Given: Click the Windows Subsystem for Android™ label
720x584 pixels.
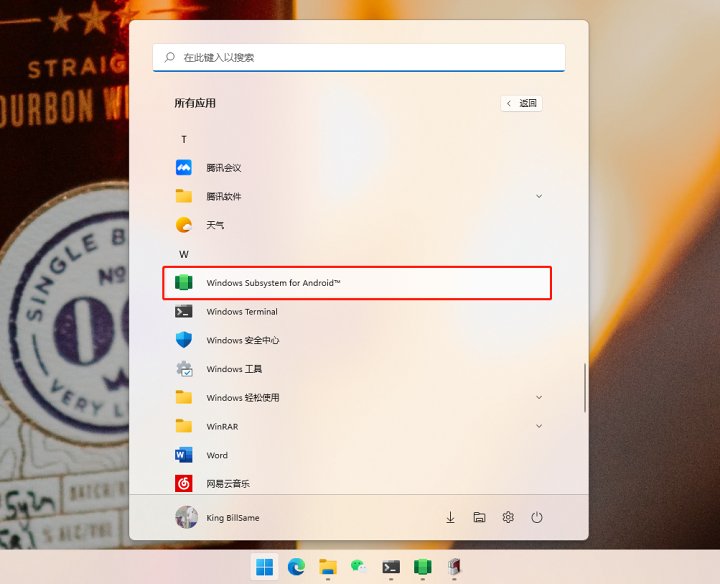Looking at the screenshot, I should point(273,283).
